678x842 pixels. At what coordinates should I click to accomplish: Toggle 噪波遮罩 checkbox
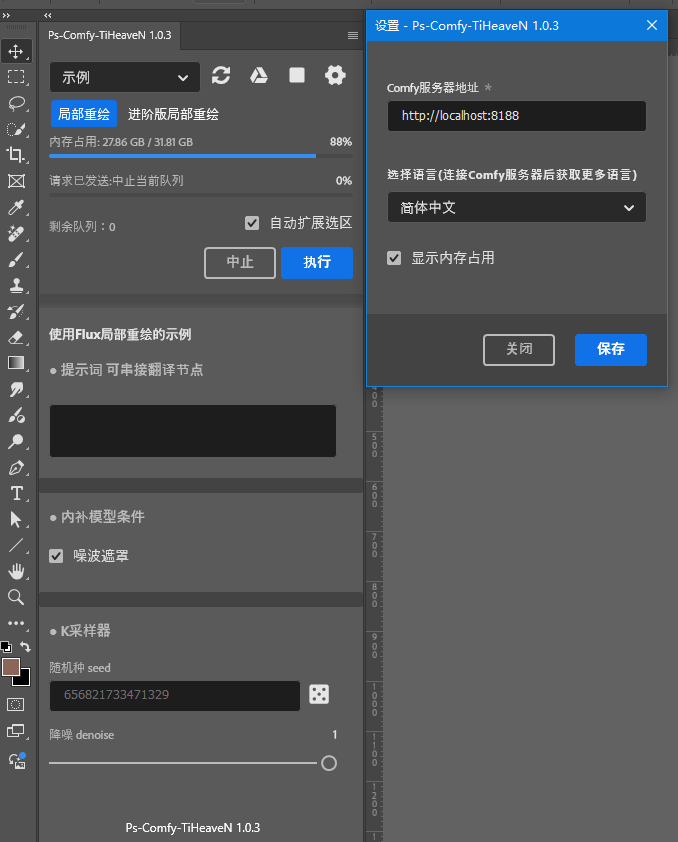[56, 556]
